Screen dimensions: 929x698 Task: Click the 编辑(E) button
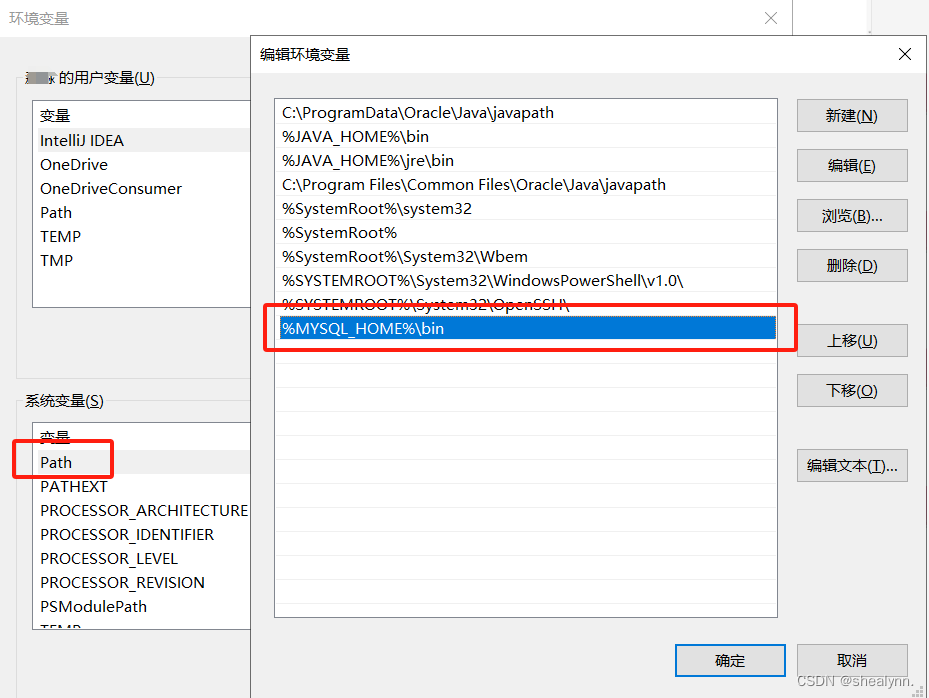coord(851,165)
